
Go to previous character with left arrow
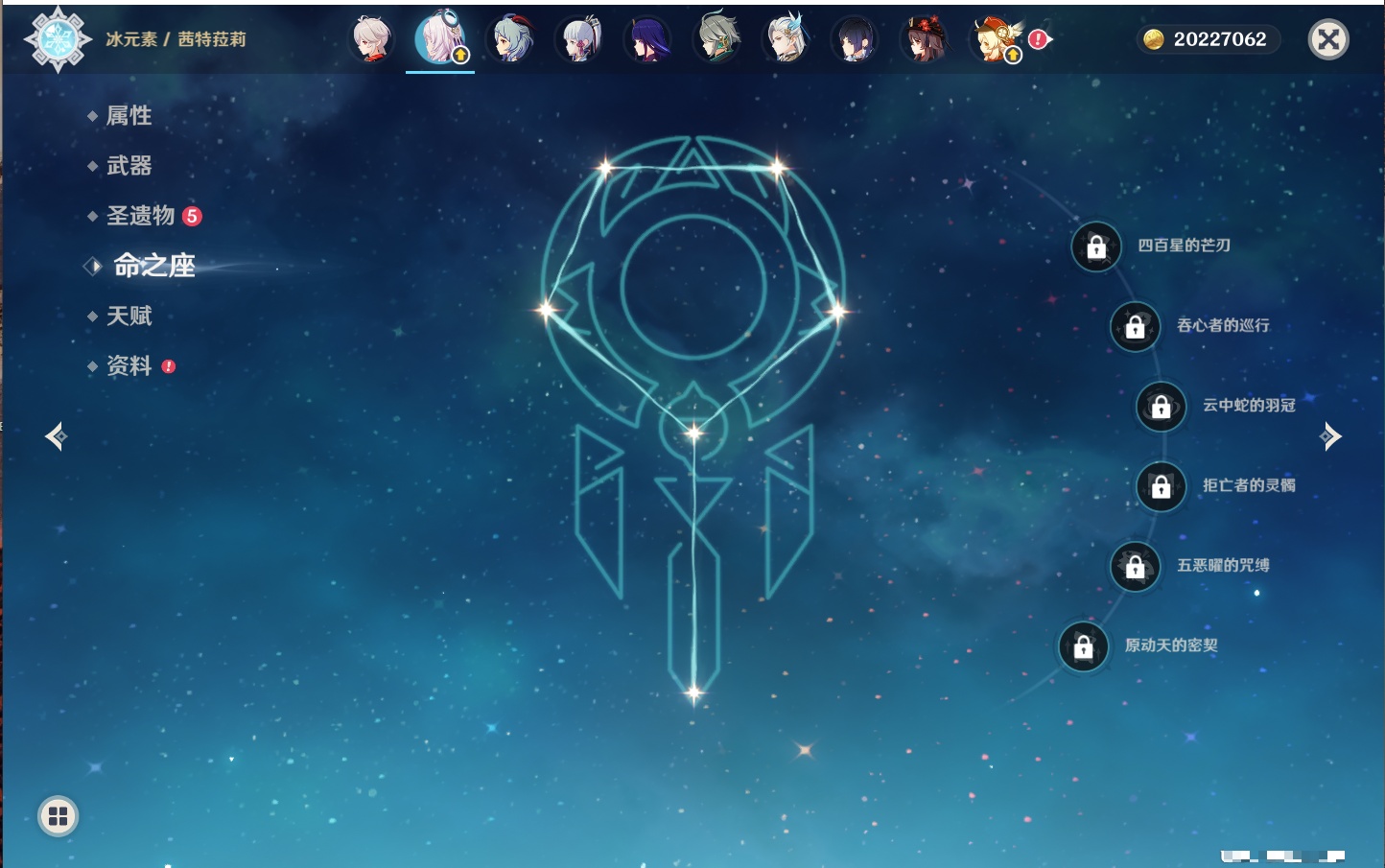coord(56,436)
